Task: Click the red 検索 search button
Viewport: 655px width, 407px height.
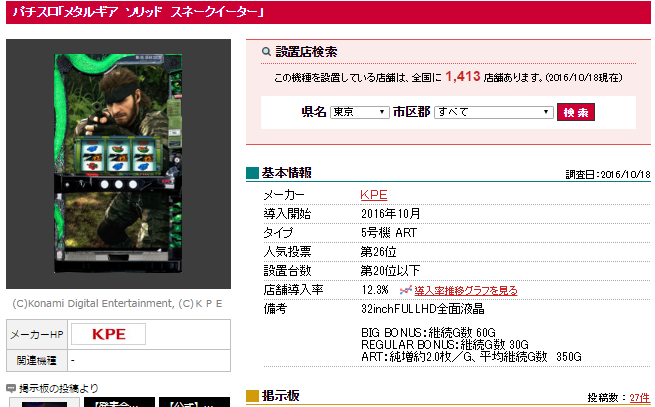Action: [x=576, y=112]
